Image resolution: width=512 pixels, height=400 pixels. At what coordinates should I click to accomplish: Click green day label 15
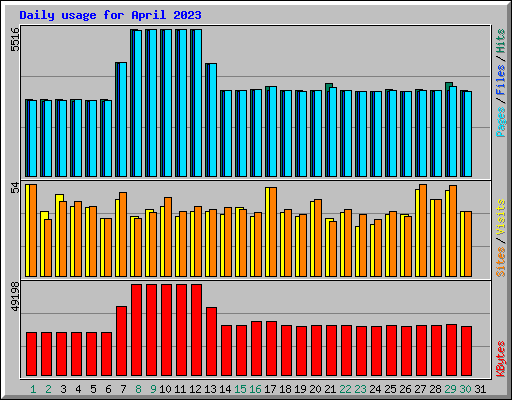pyautogui.click(x=240, y=389)
